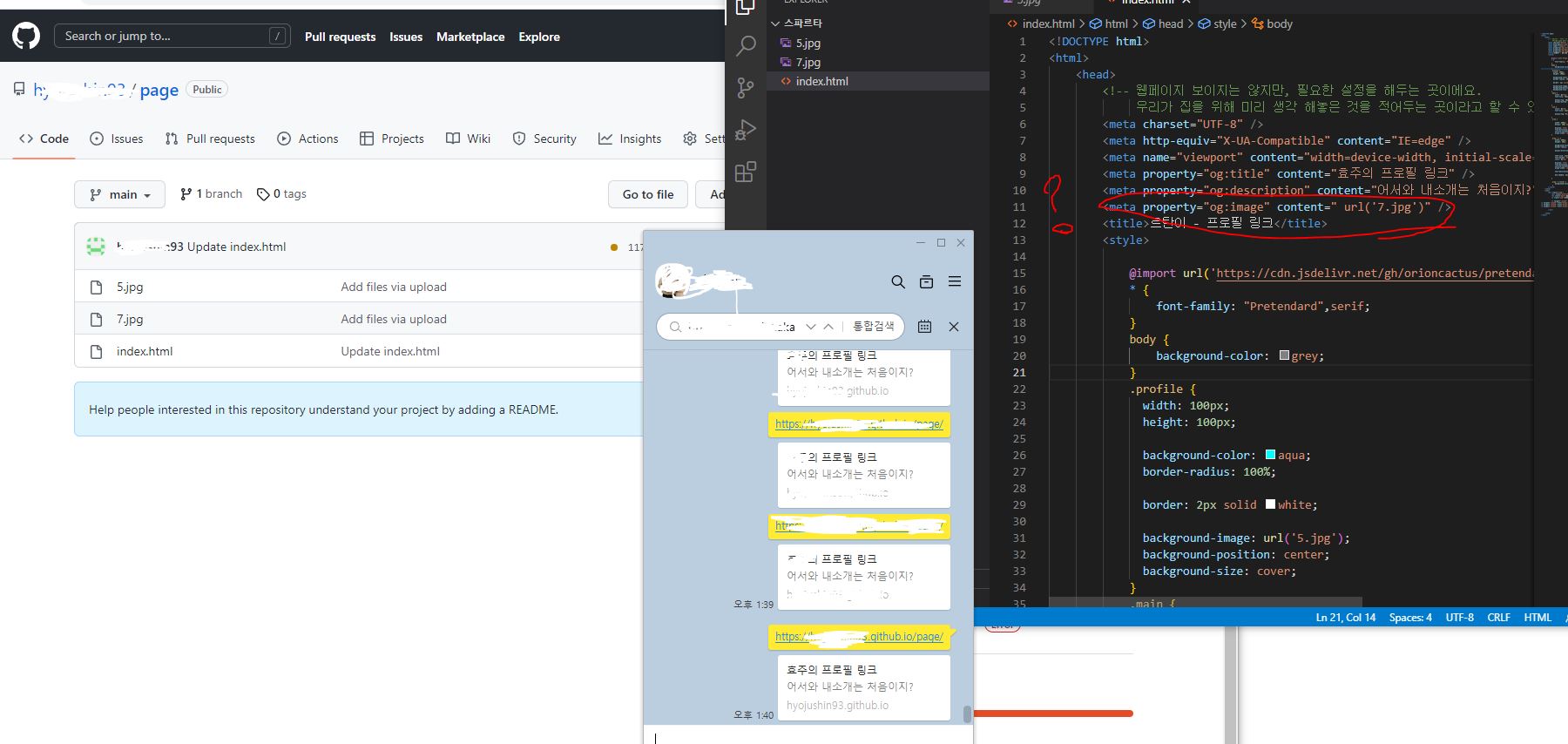1568x744 pixels.
Task: Click Issues in GitHub top navigation
Action: (406, 37)
